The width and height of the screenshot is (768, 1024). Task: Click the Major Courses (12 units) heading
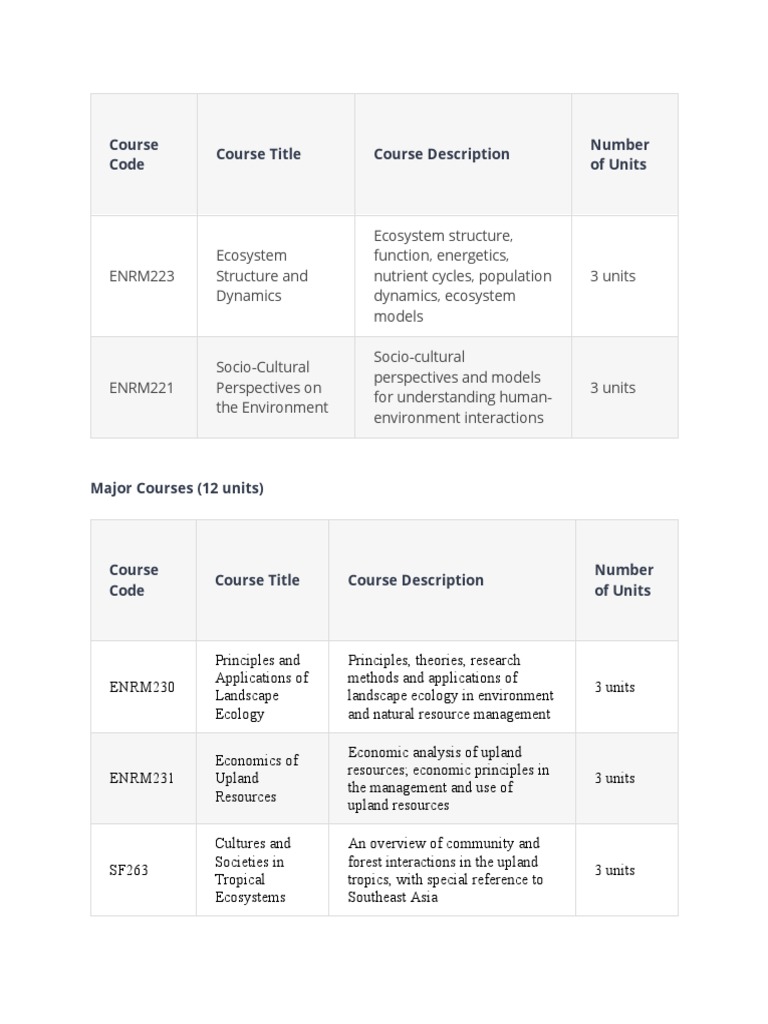point(177,488)
